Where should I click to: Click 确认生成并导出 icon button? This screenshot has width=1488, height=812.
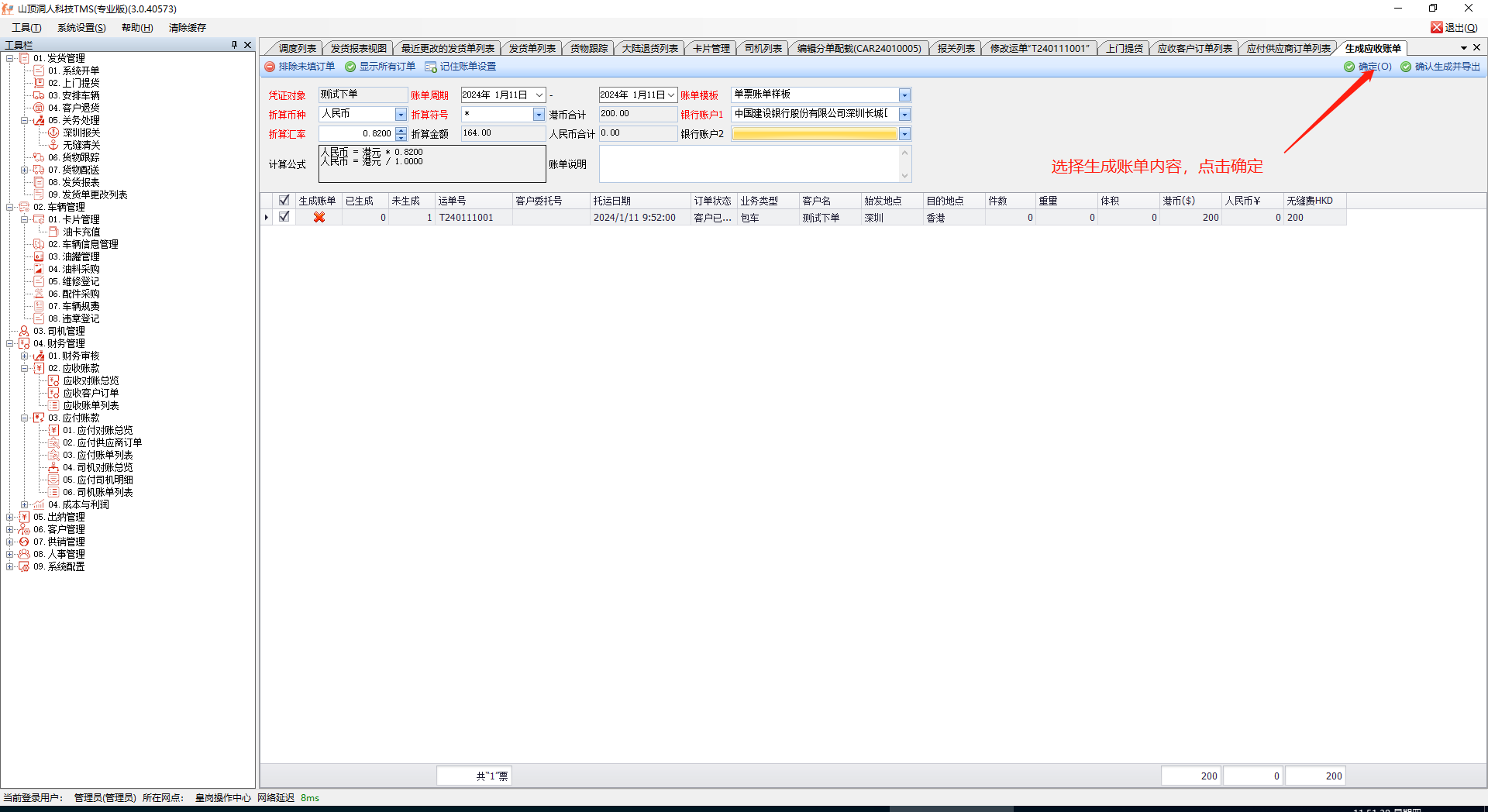pos(1406,67)
